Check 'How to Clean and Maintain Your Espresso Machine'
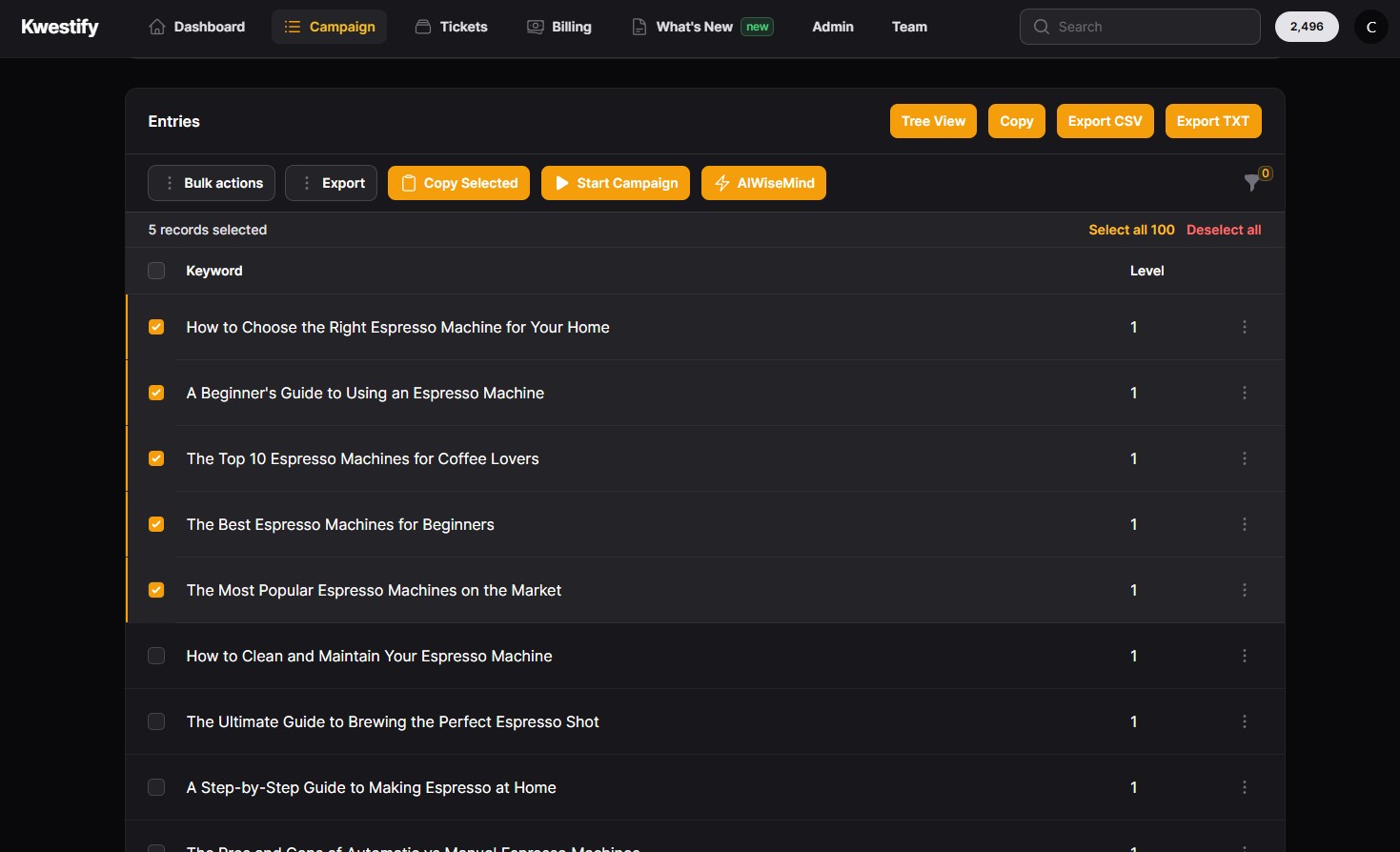 pyautogui.click(x=156, y=656)
